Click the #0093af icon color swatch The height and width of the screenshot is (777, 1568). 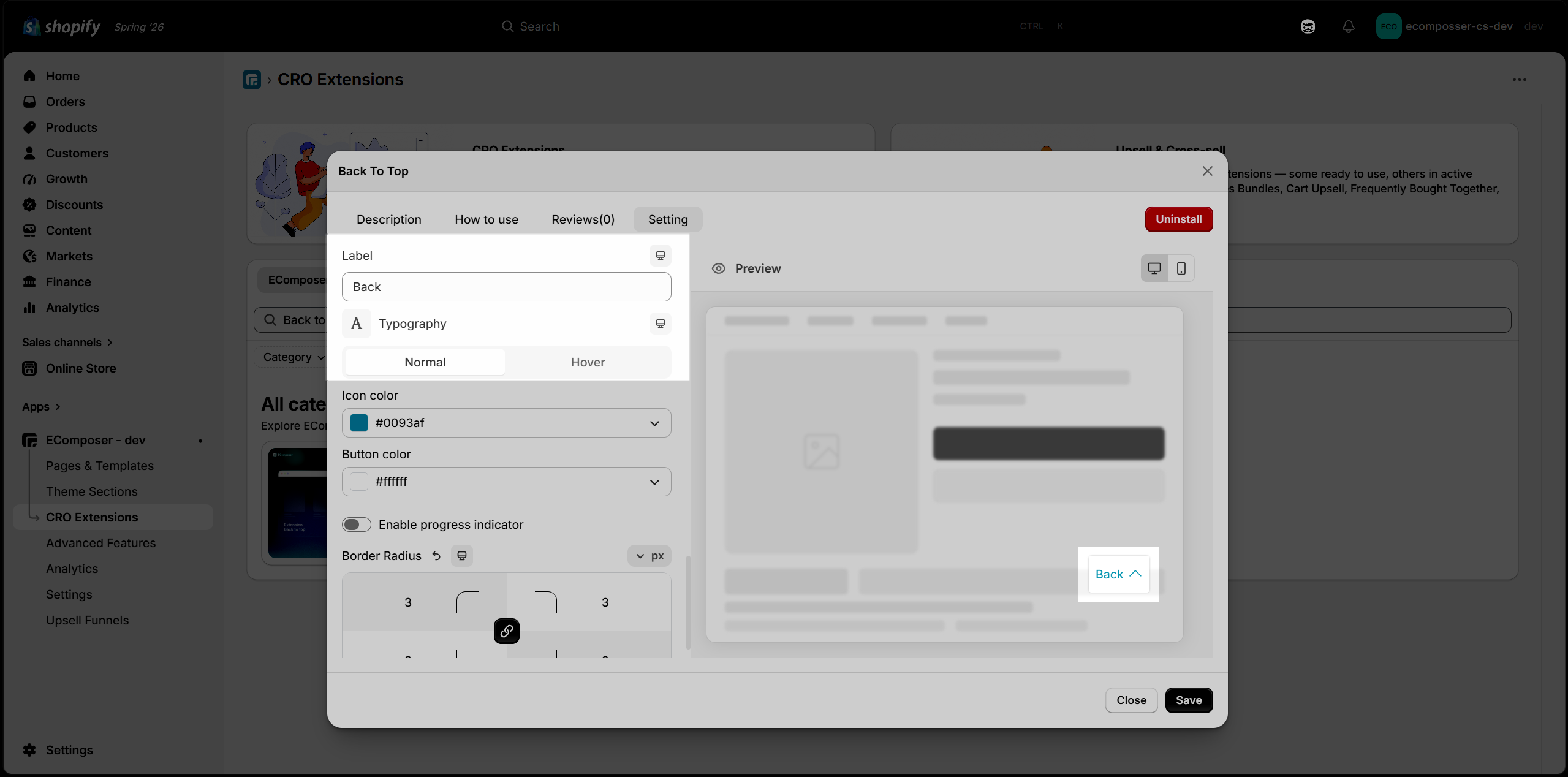pos(359,423)
